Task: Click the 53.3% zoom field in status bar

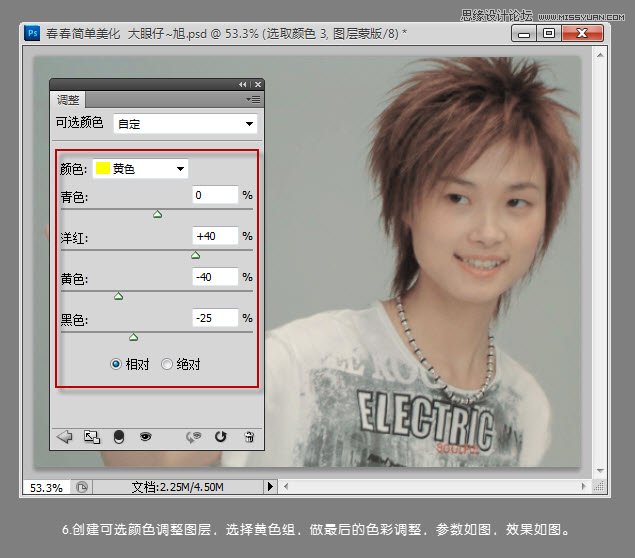Action: pos(46,488)
